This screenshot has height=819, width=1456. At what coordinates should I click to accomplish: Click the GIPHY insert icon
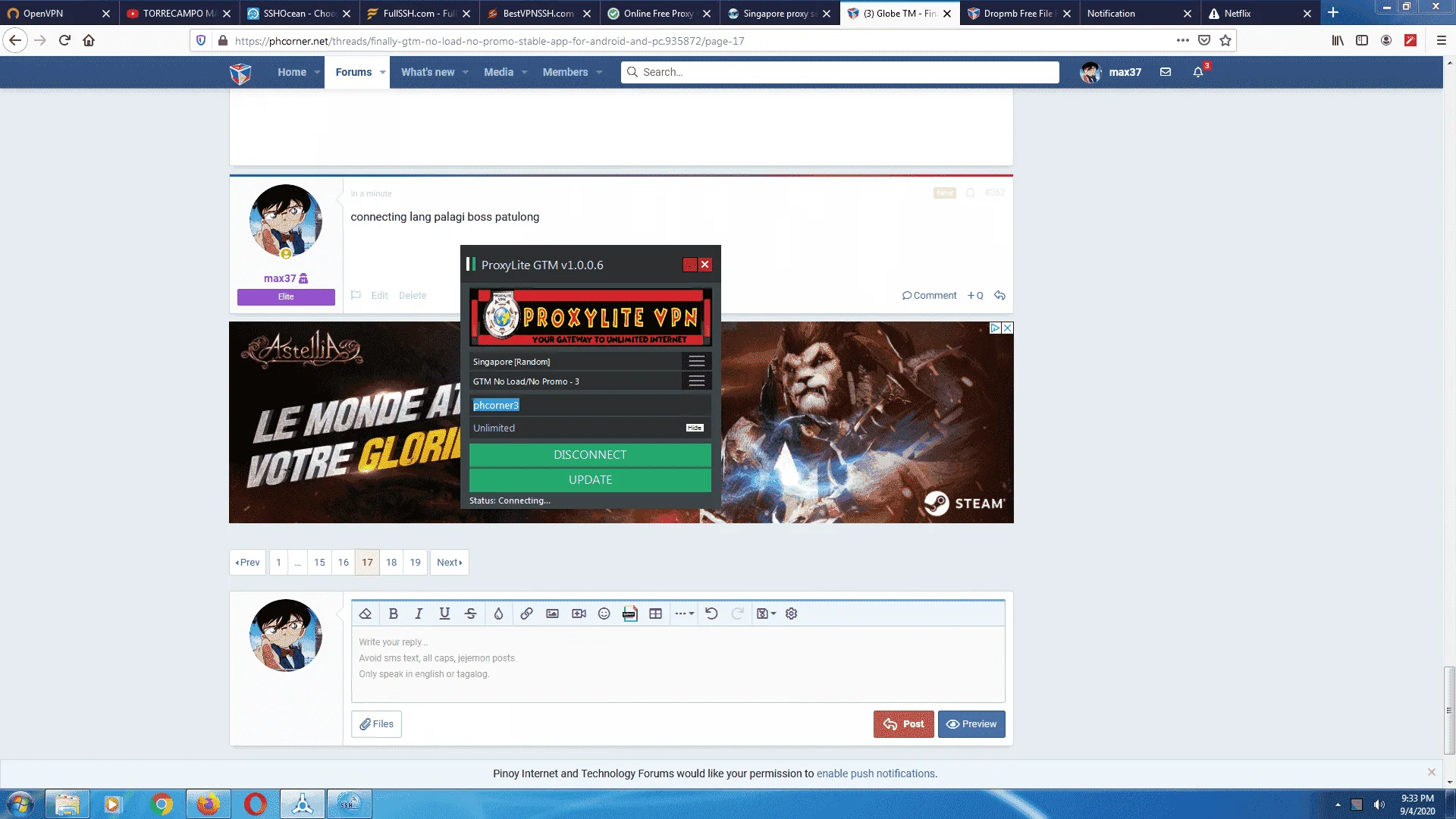629,613
